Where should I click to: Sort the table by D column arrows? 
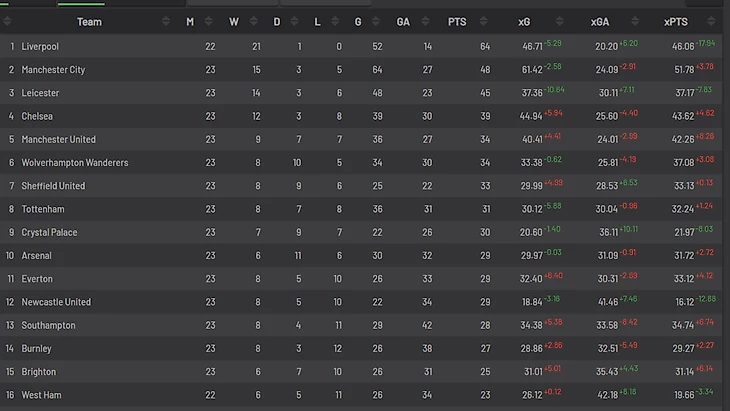point(296,21)
